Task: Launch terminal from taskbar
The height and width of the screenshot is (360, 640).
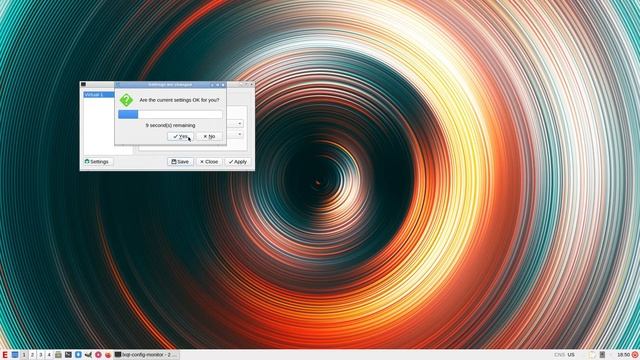Action: pos(68,355)
